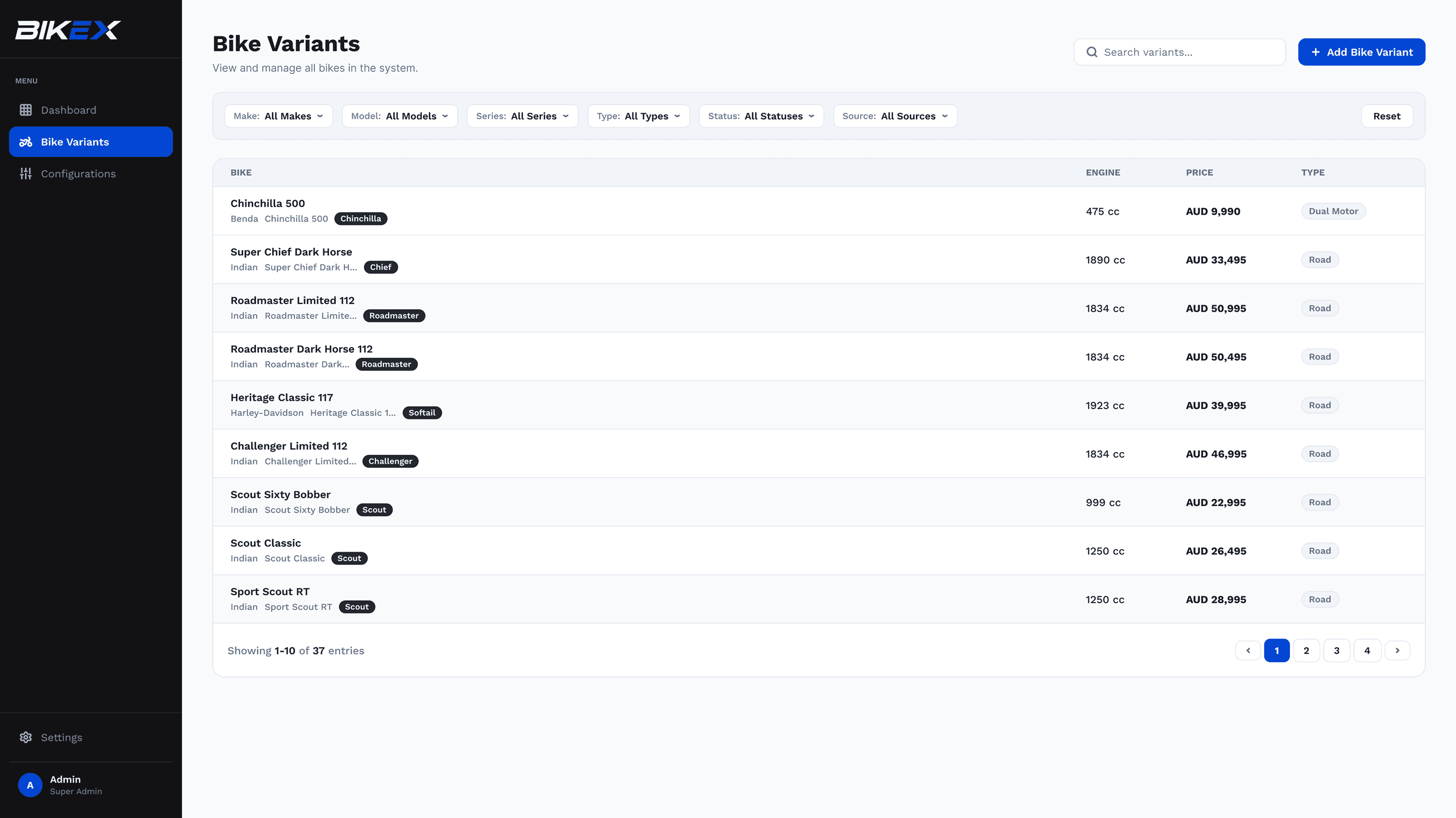Open the Model filter dropdown
This screenshot has width=1456, height=818.
tap(399, 116)
